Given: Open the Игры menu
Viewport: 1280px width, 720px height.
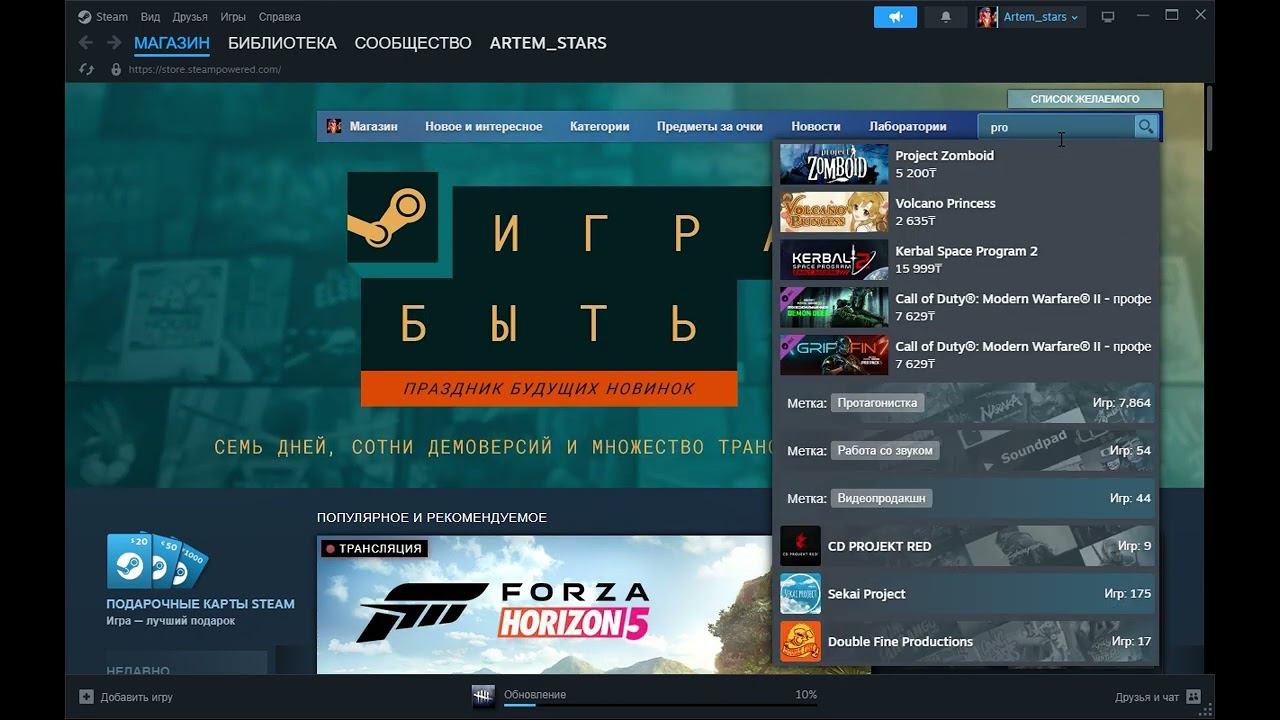Looking at the screenshot, I should [x=233, y=17].
